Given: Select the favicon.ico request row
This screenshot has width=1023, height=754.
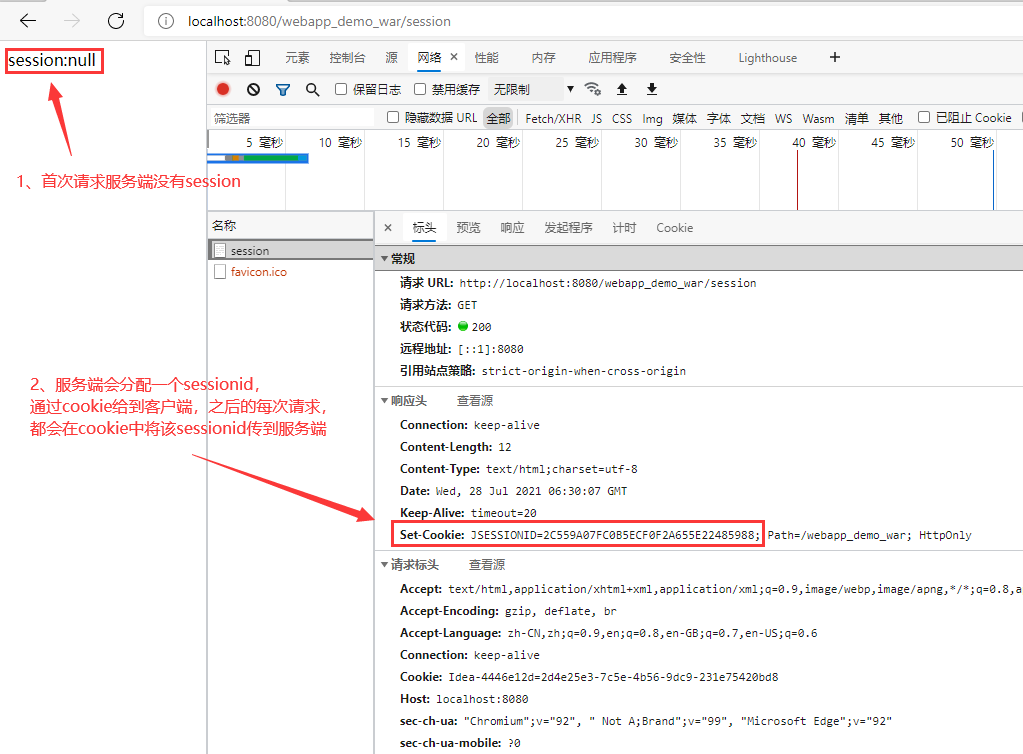Looking at the screenshot, I should pyautogui.click(x=291, y=272).
